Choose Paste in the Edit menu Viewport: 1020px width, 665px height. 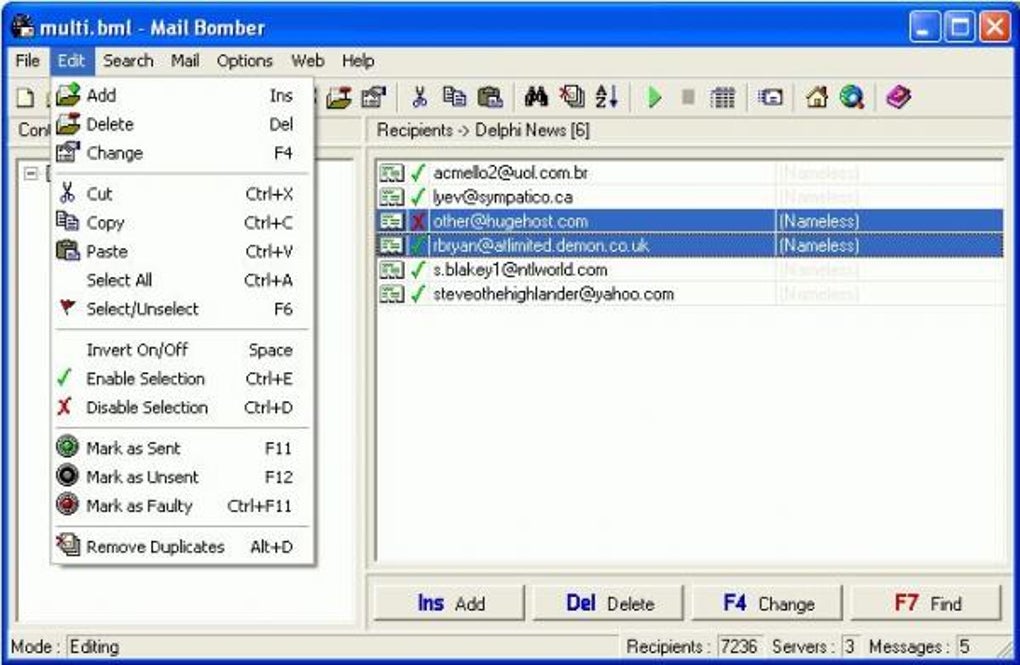pos(182,251)
